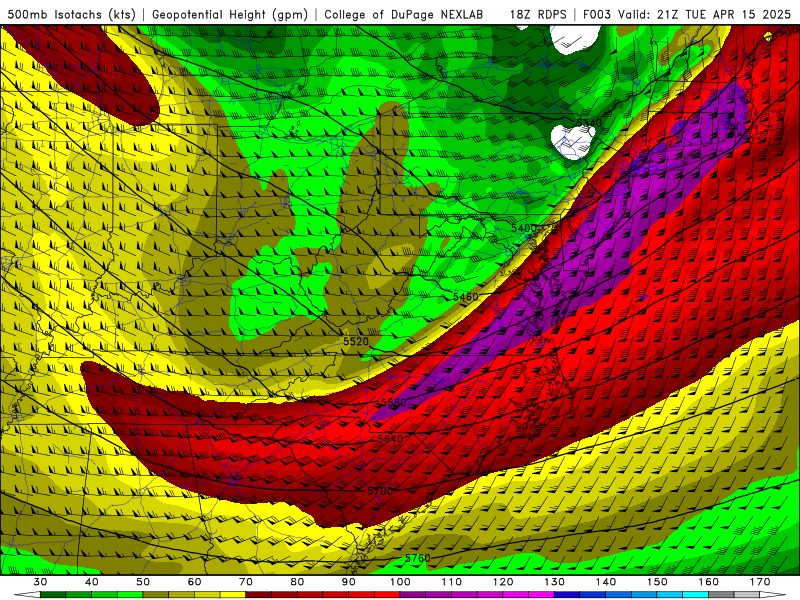
Task: Click the '500mb Isotachs (kts)' title text
Action: tap(72, 14)
